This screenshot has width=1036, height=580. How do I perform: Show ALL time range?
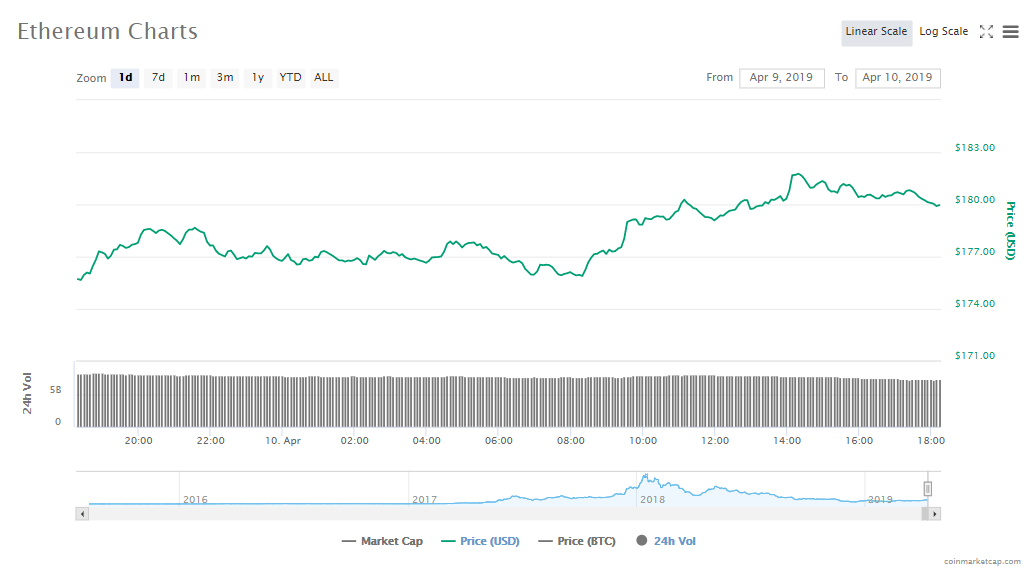click(323, 78)
